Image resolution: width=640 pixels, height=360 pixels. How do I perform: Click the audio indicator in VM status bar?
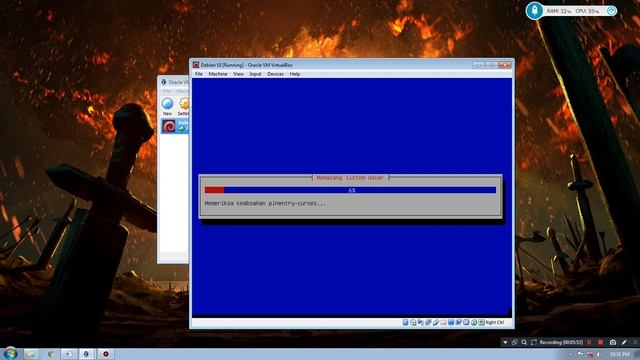tap(420, 322)
